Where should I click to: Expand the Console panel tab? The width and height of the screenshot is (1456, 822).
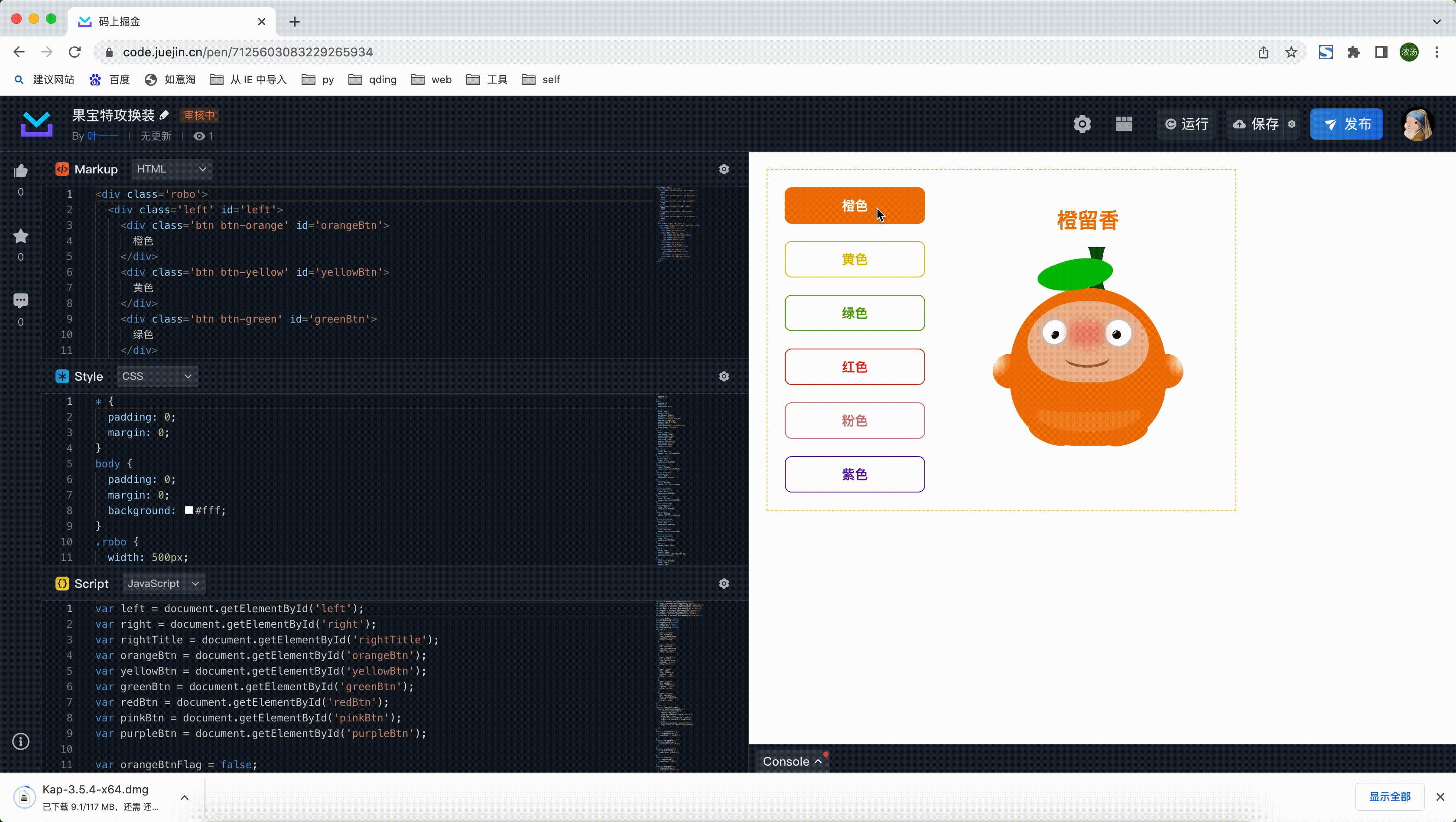coord(792,761)
